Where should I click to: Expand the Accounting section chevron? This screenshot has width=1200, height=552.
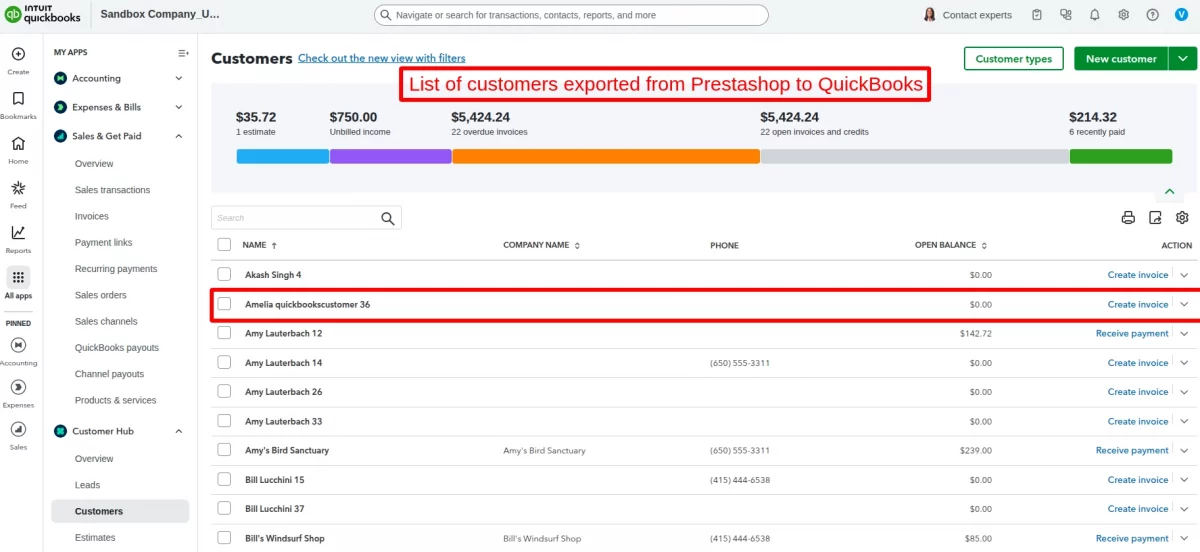tap(179, 78)
